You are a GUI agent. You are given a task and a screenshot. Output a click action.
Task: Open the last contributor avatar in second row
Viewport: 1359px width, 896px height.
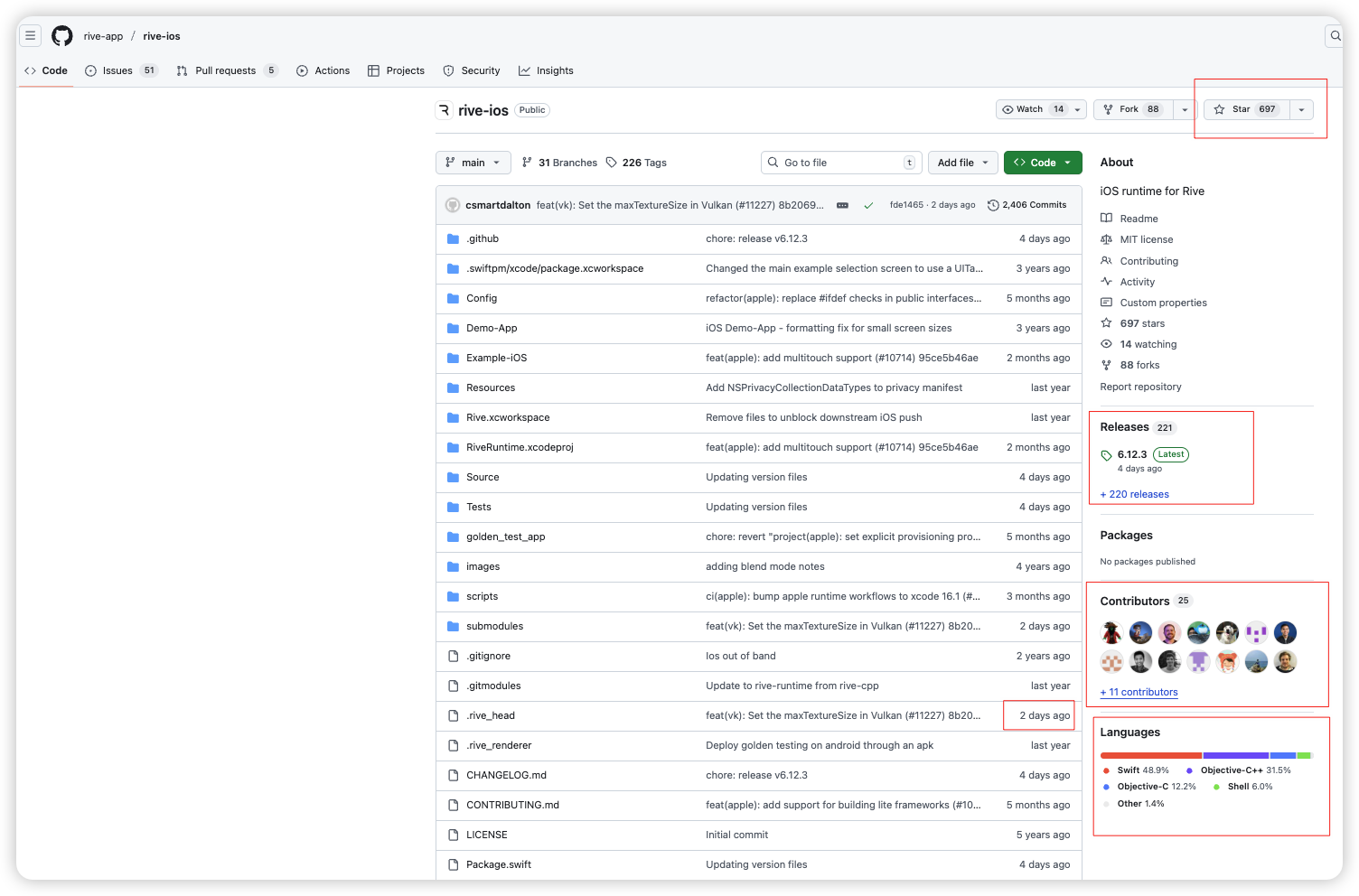point(1286,662)
